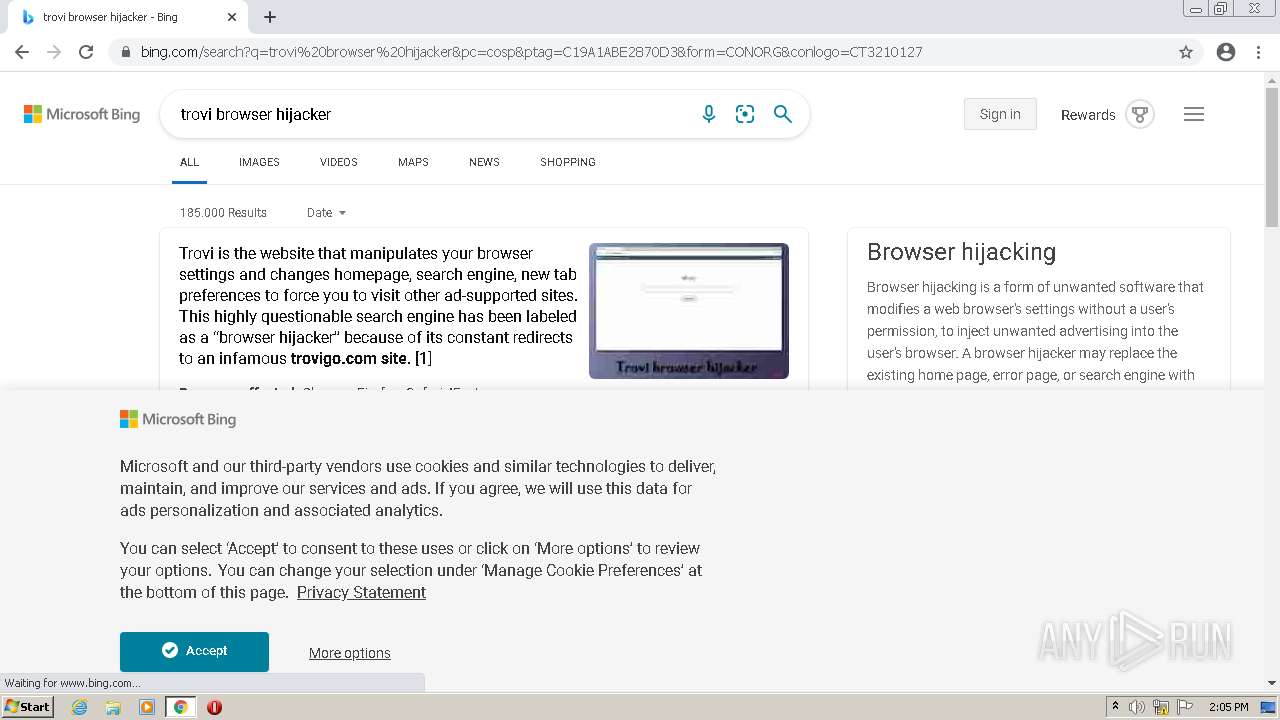Click the red Opera-style taskbar icon
This screenshot has width=1280, height=720.
(214, 707)
